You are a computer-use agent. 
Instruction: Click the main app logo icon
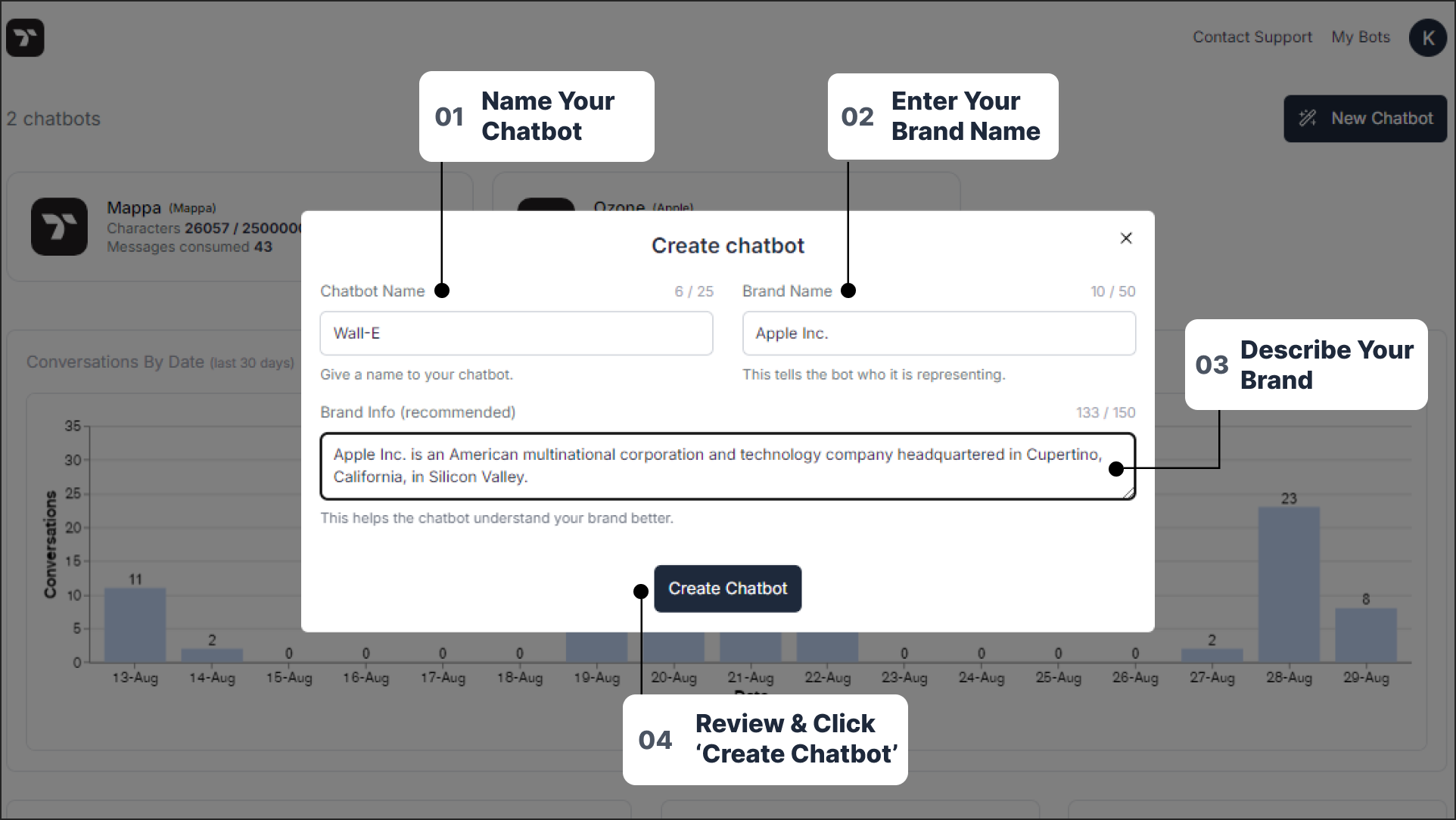[x=26, y=37]
